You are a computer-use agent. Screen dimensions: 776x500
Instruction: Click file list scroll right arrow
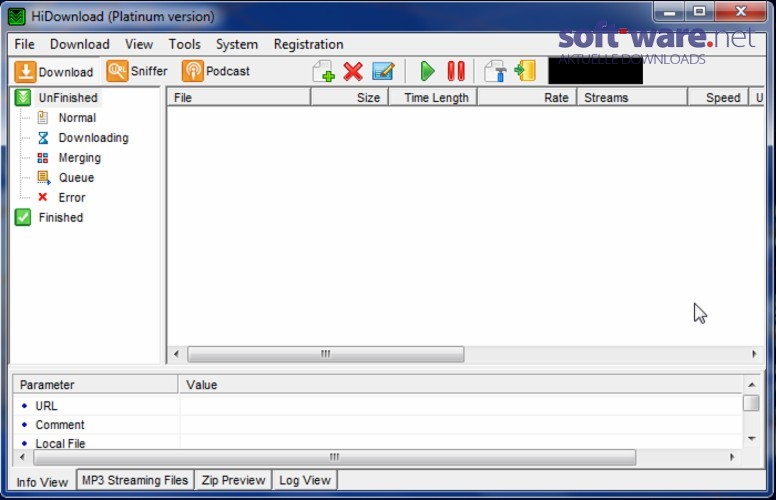tap(754, 354)
